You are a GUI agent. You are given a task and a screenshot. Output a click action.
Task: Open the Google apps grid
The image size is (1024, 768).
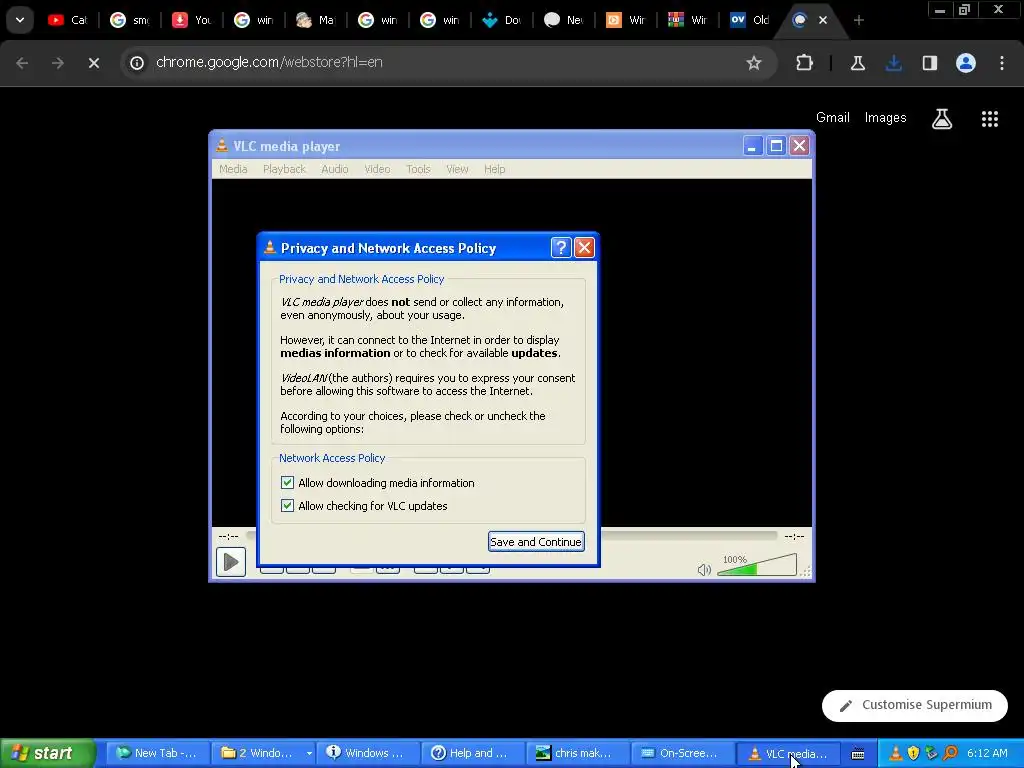coord(989,118)
